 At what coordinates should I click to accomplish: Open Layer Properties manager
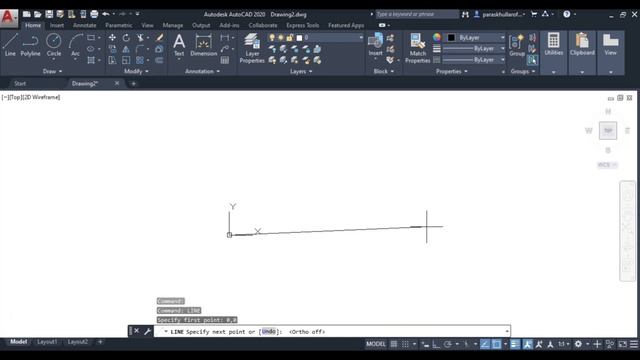click(252, 48)
